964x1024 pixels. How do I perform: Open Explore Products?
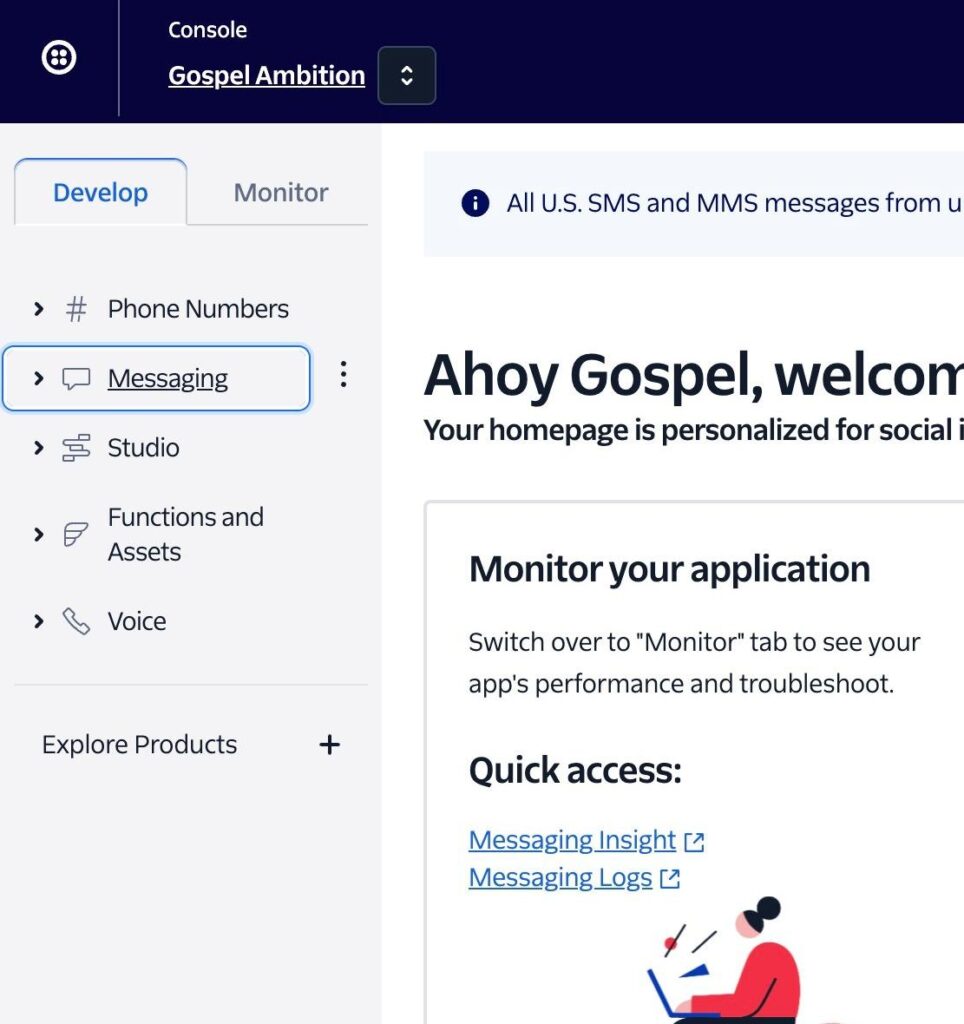tap(140, 745)
